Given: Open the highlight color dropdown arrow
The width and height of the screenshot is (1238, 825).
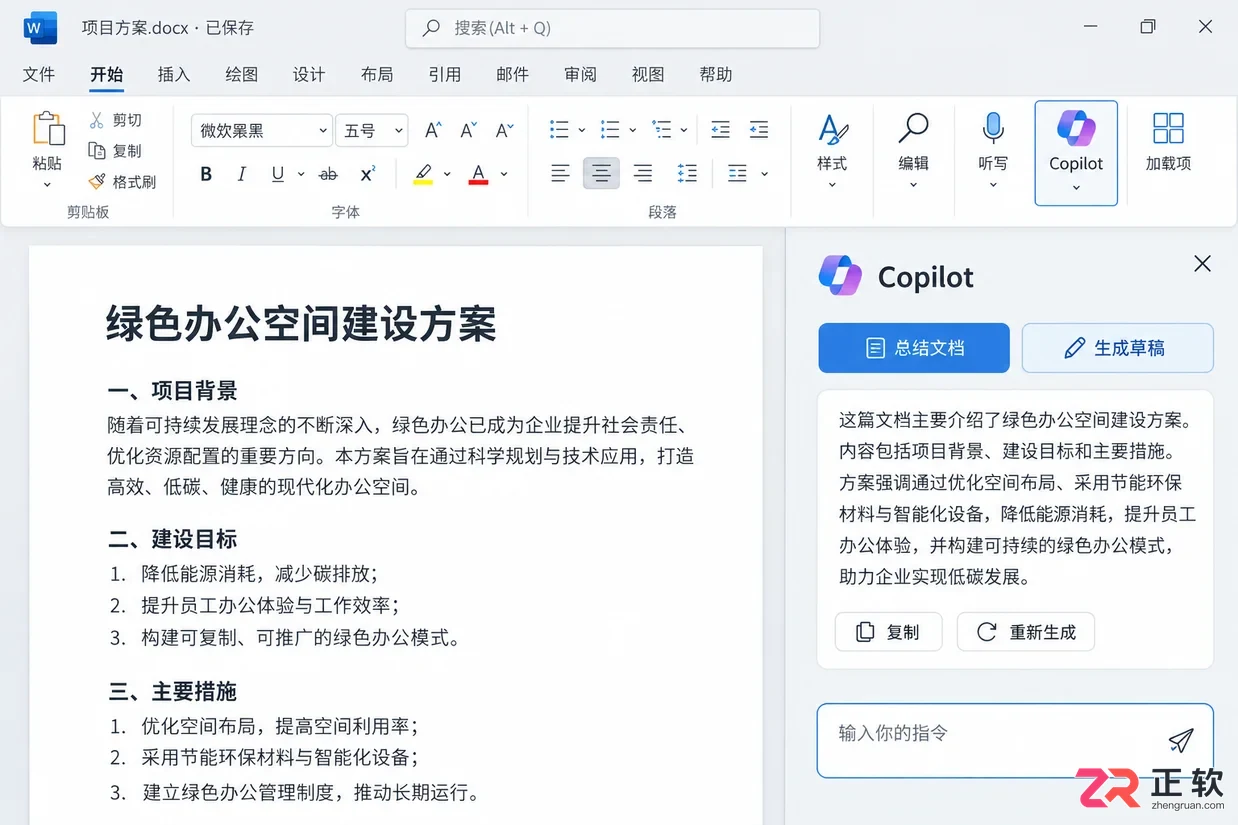Looking at the screenshot, I should [447, 174].
